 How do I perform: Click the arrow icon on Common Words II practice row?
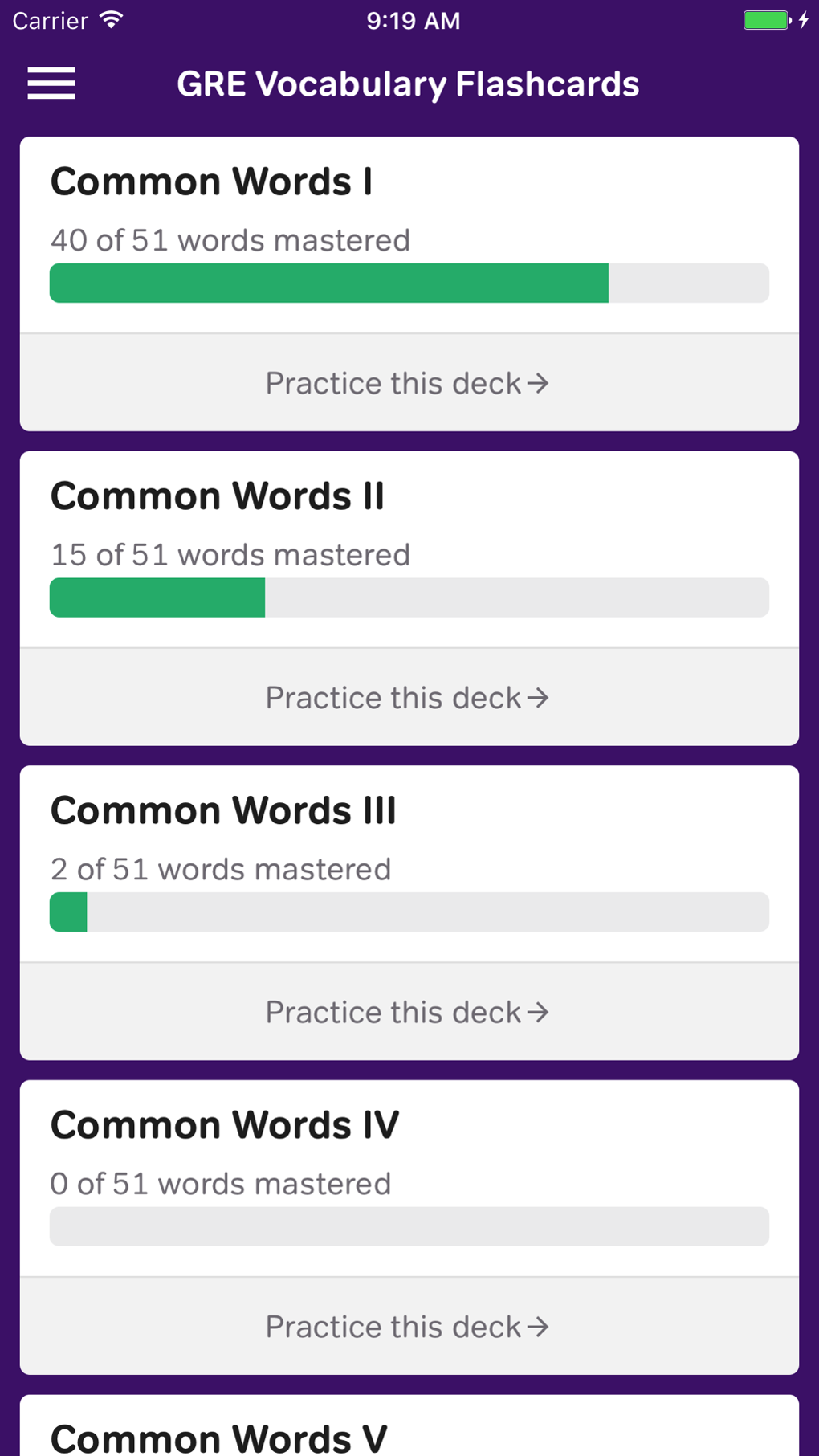540,698
